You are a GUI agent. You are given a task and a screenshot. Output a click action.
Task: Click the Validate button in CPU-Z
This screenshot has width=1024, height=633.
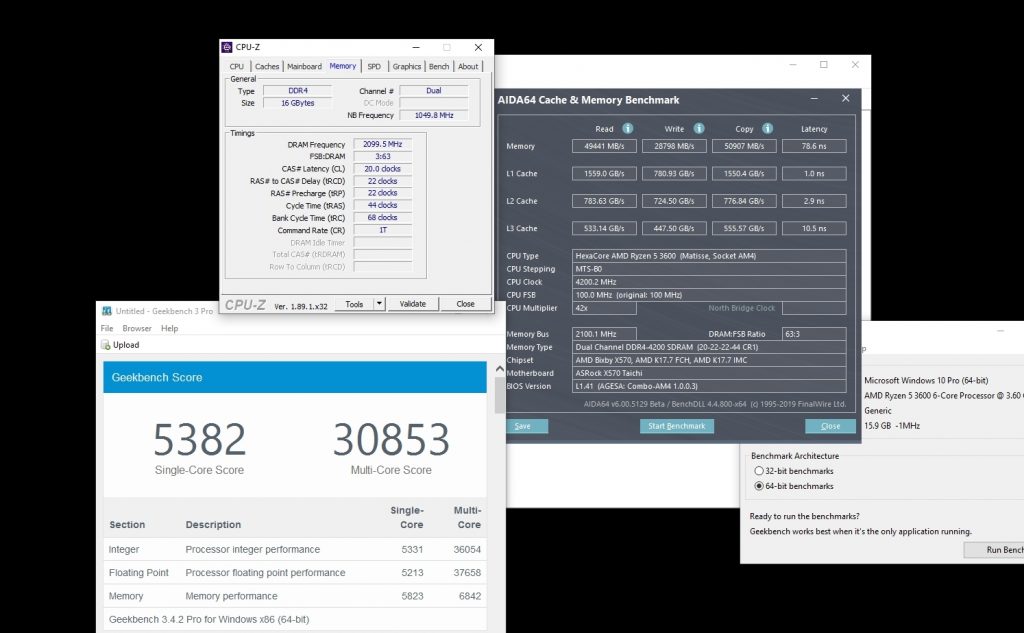pos(413,304)
